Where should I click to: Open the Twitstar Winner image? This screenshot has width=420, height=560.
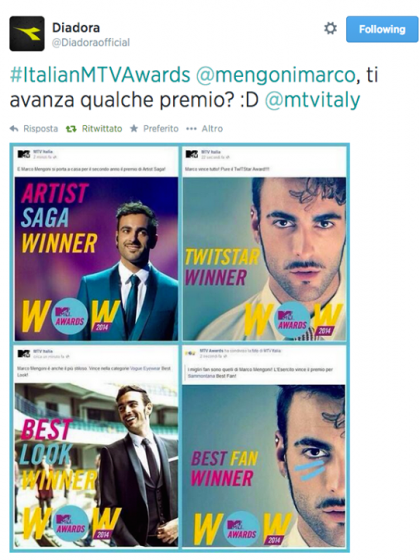click(264, 259)
